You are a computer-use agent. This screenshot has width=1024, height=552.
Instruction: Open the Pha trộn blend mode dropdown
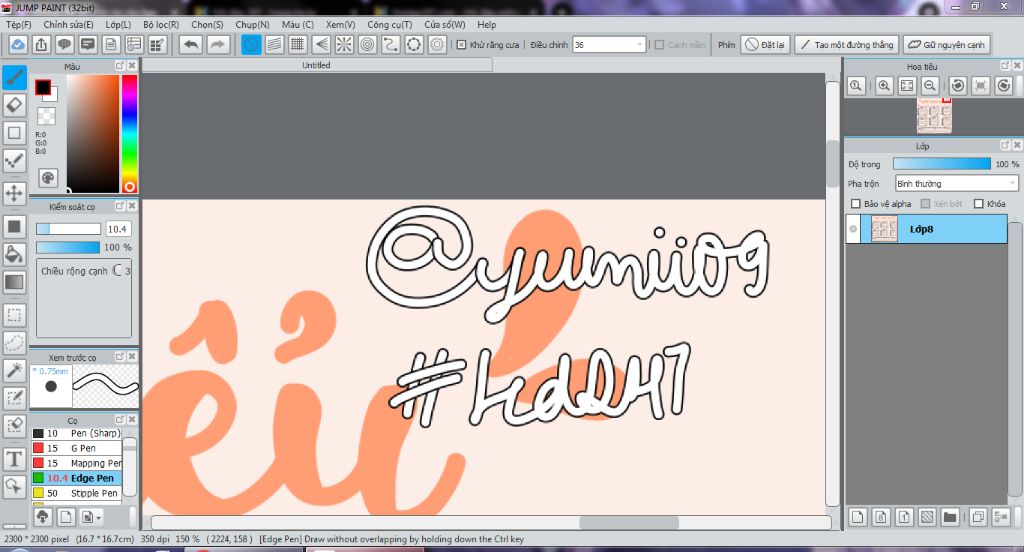point(956,184)
